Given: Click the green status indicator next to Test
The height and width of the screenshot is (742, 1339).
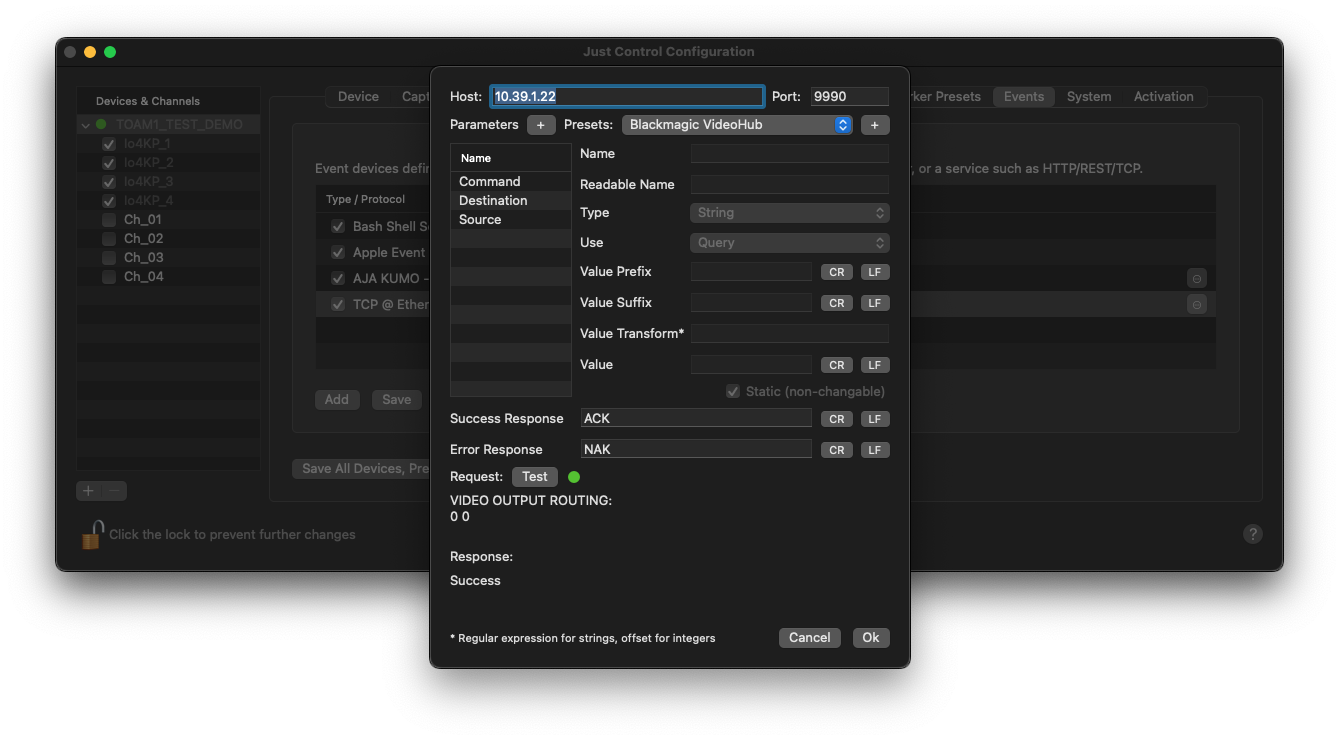Looking at the screenshot, I should [x=574, y=477].
